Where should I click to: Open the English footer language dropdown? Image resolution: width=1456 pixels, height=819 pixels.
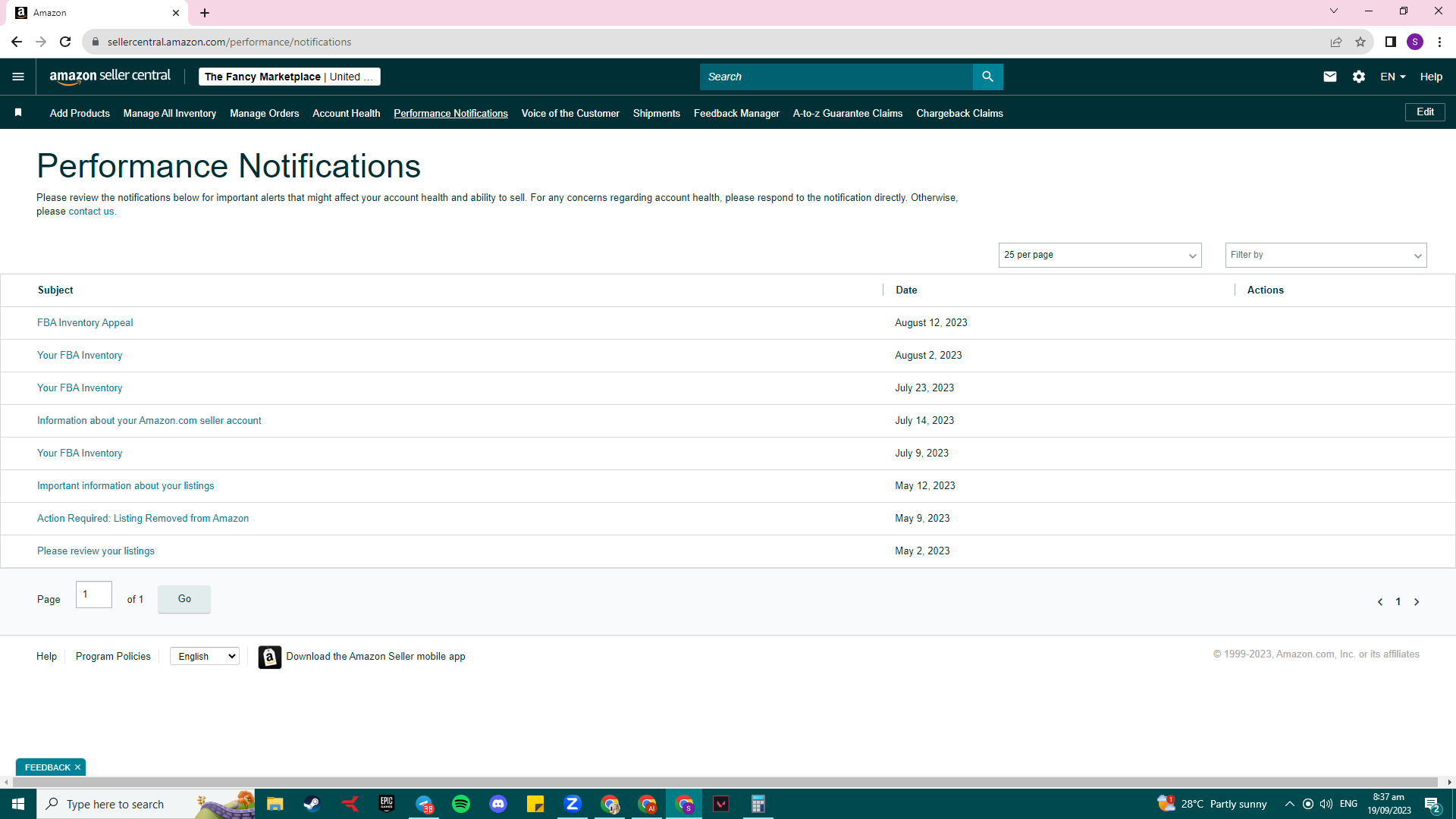(x=205, y=657)
